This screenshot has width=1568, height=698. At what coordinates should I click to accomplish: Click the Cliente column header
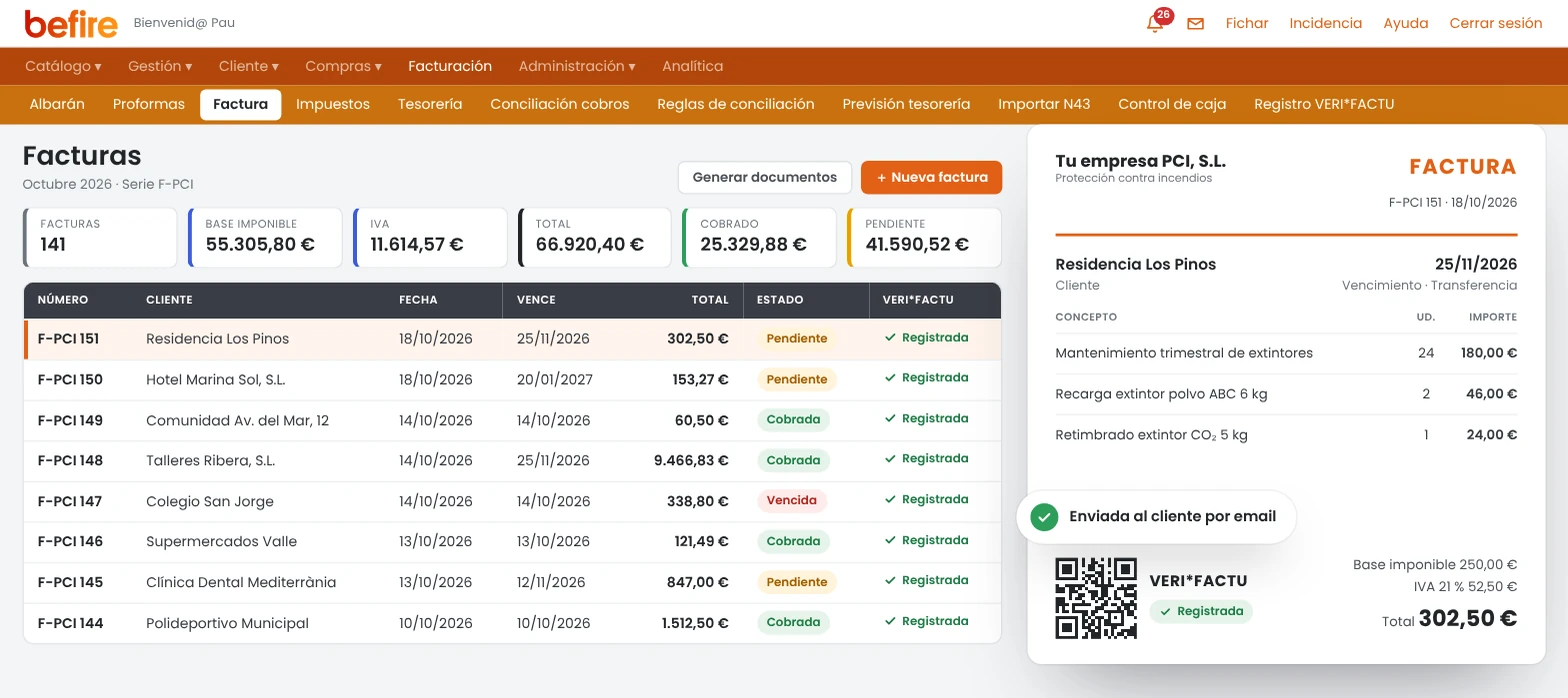pos(169,300)
